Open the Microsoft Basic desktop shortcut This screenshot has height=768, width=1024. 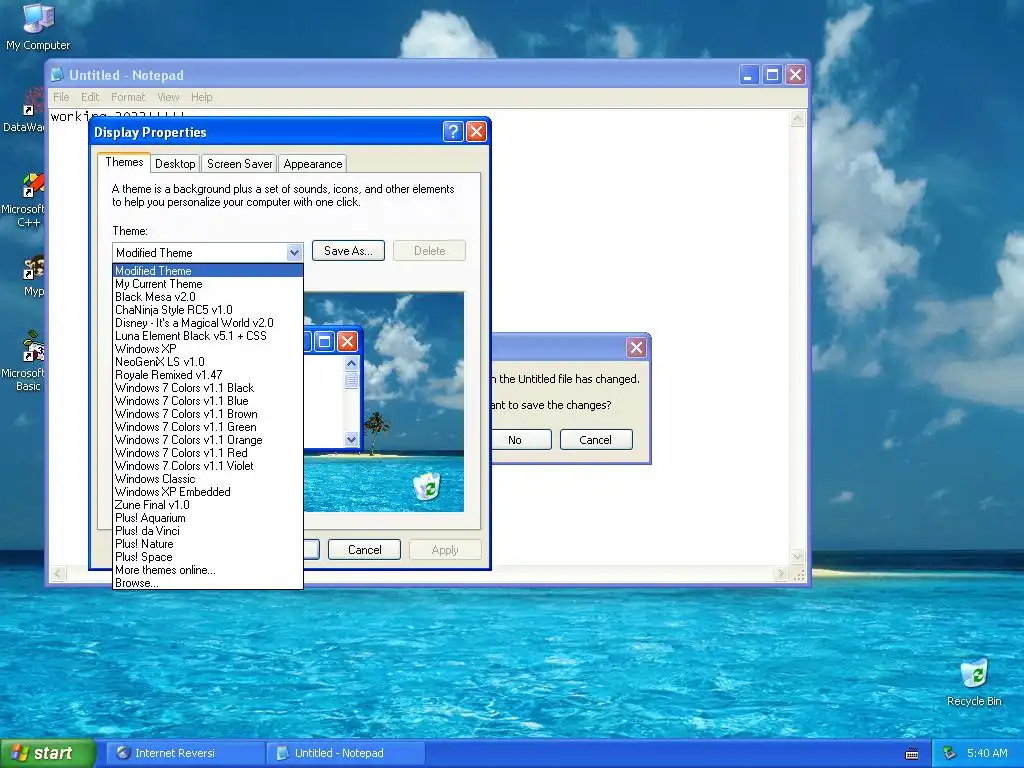pos(26,361)
